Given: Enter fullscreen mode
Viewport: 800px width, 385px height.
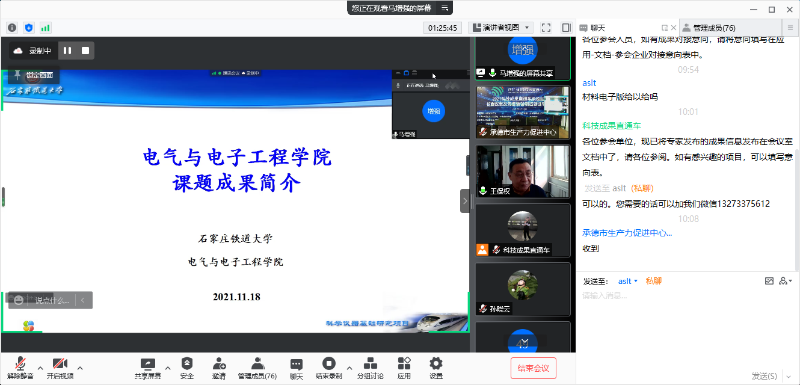Looking at the screenshot, I should (x=546, y=28).
